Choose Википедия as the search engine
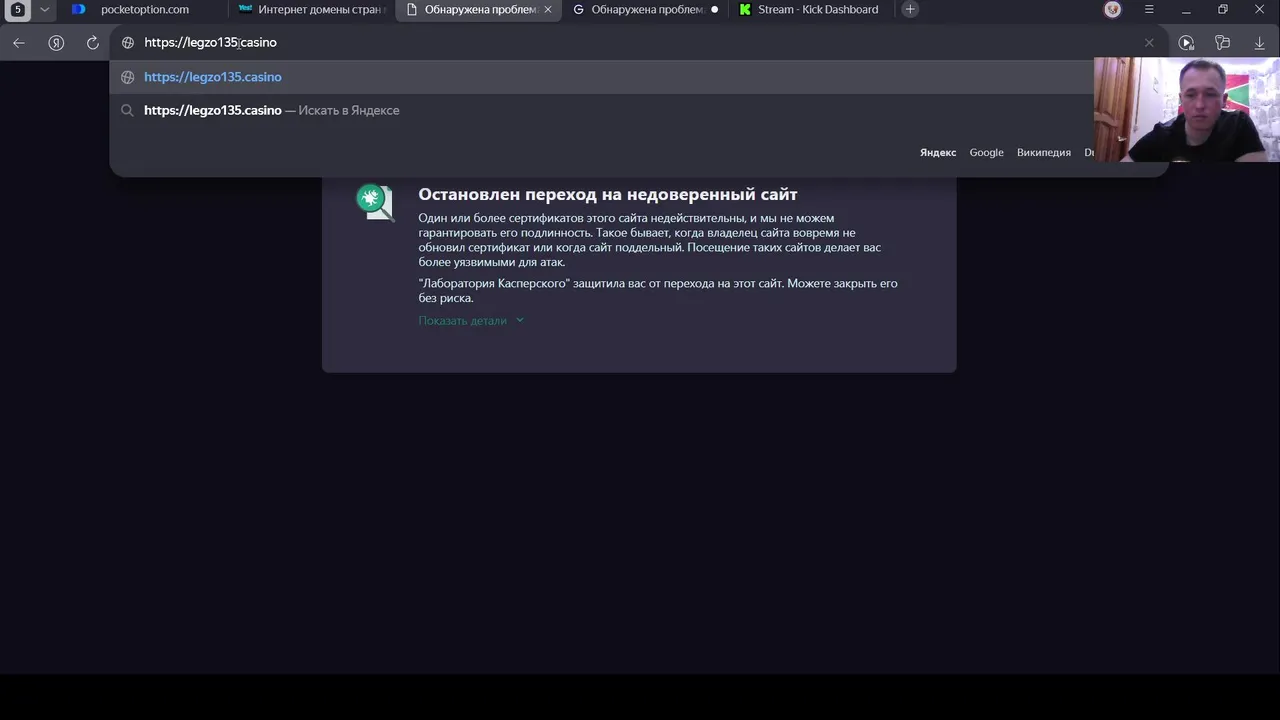 pos(1044,152)
